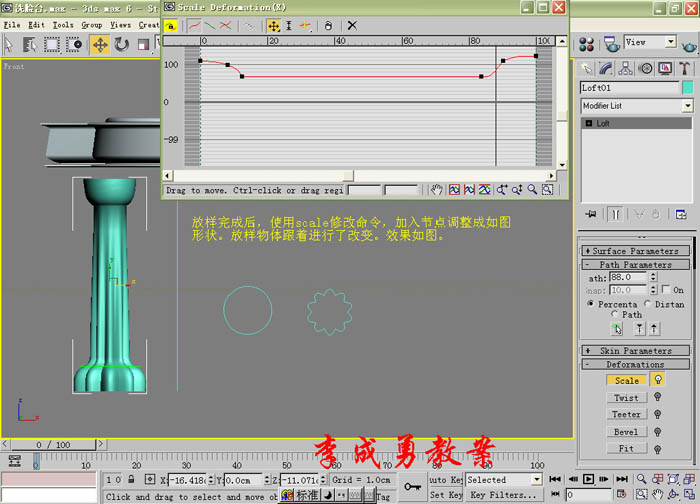The width and height of the screenshot is (700, 504).
Task: Open the Group menu
Action: tap(92, 25)
